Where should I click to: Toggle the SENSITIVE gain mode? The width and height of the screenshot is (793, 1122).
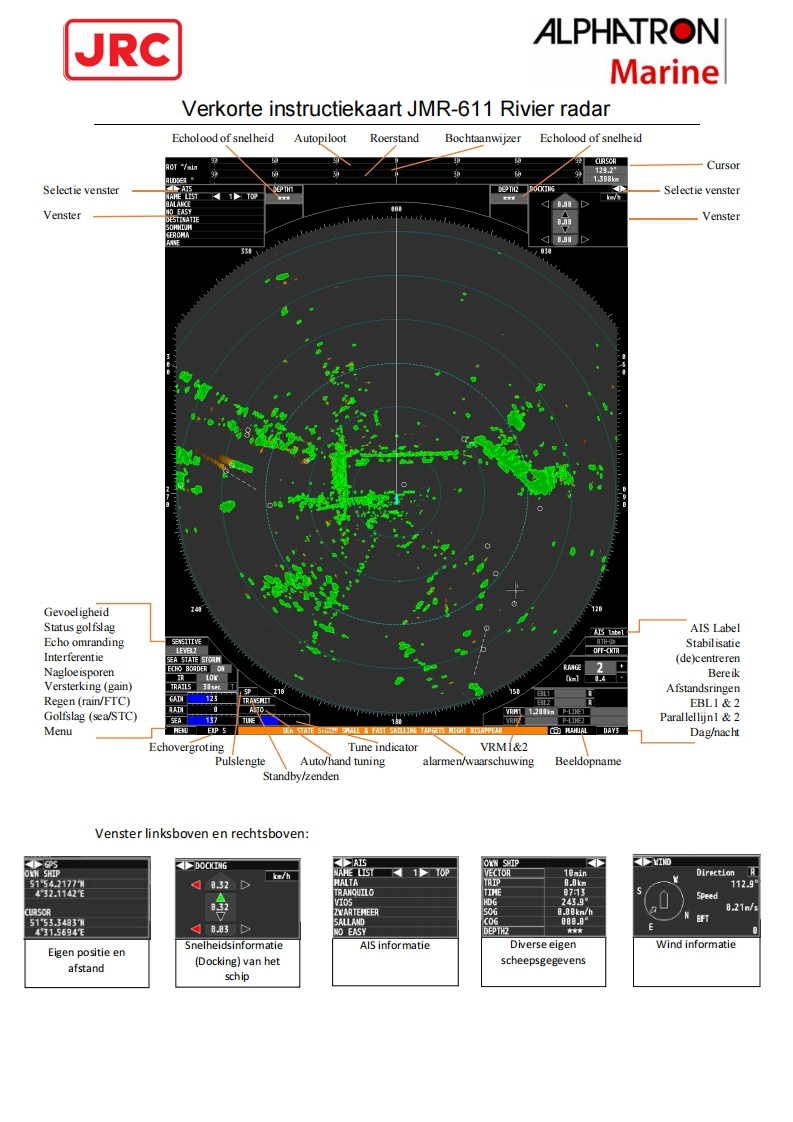pyautogui.click(x=187, y=642)
